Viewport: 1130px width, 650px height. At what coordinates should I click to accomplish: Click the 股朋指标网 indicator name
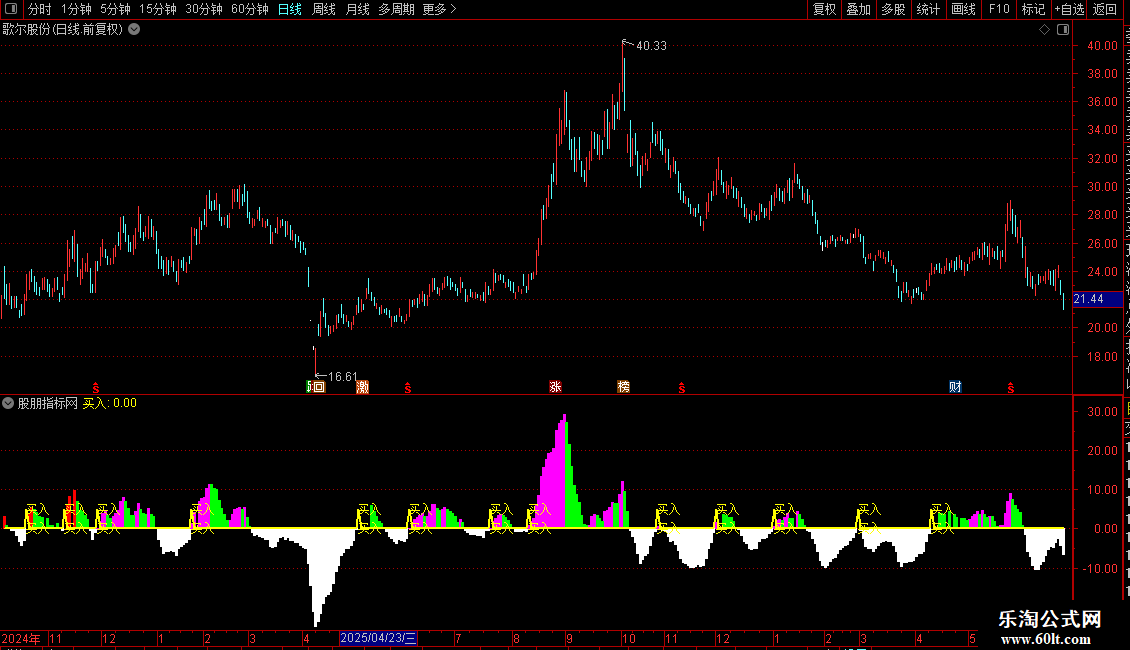click(x=48, y=404)
